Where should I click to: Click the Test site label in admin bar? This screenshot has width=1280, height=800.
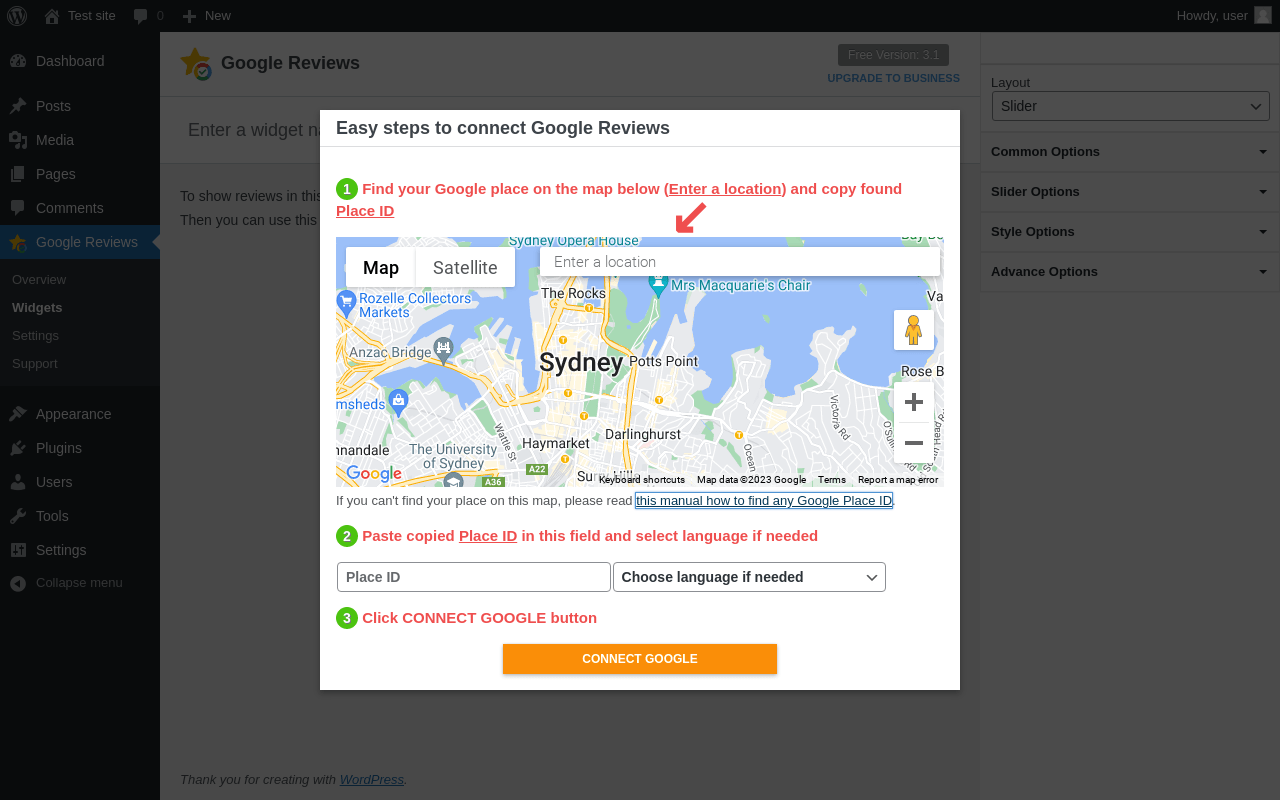[x=92, y=16]
